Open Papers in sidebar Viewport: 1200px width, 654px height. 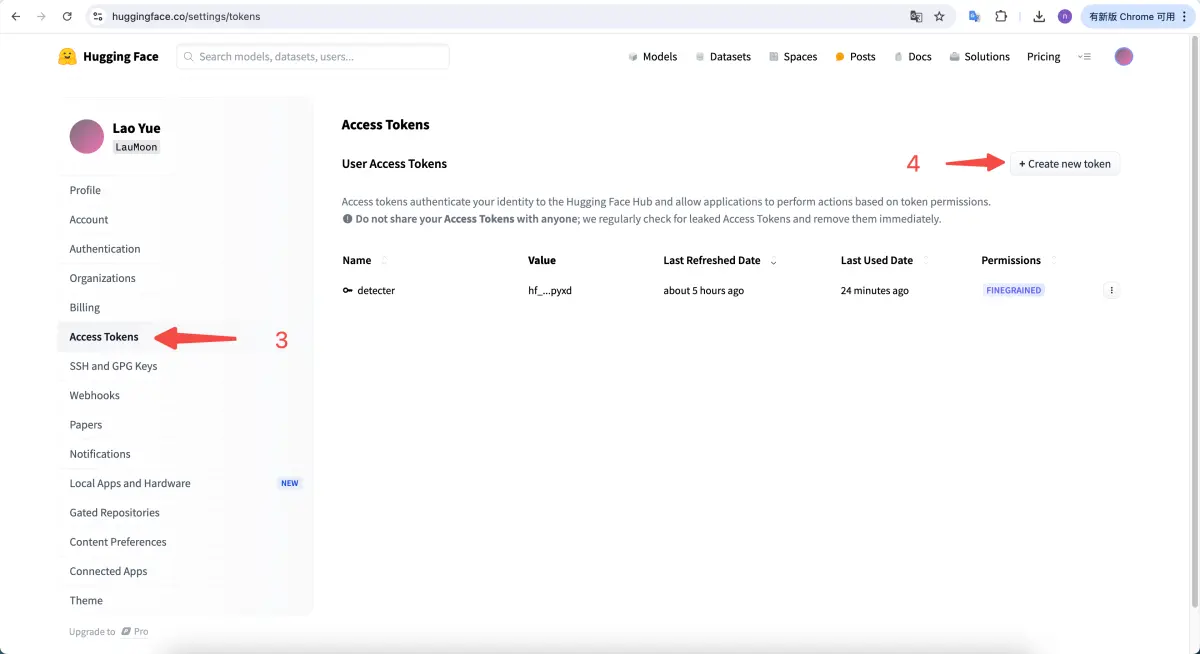coord(86,425)
